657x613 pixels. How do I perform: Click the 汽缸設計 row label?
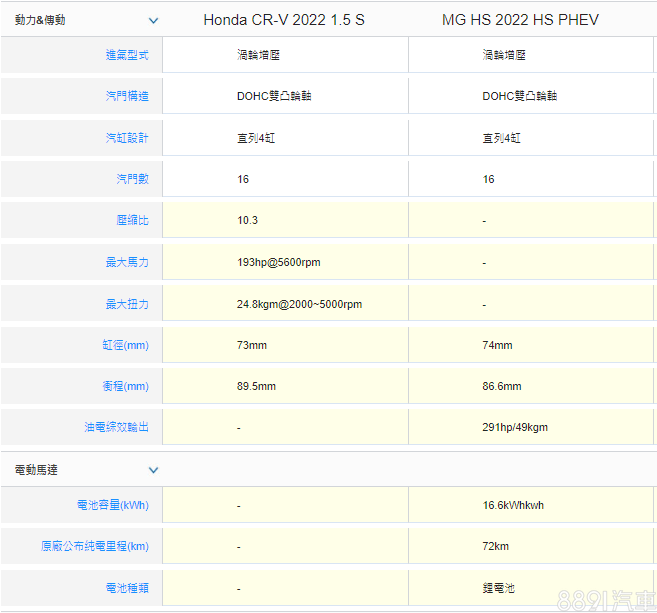pos(127,138)
